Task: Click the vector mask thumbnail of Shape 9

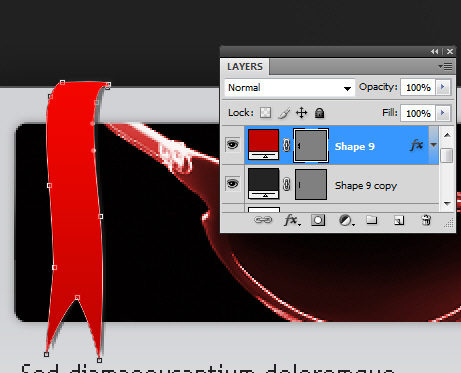Action: click(x=311, y=145)
